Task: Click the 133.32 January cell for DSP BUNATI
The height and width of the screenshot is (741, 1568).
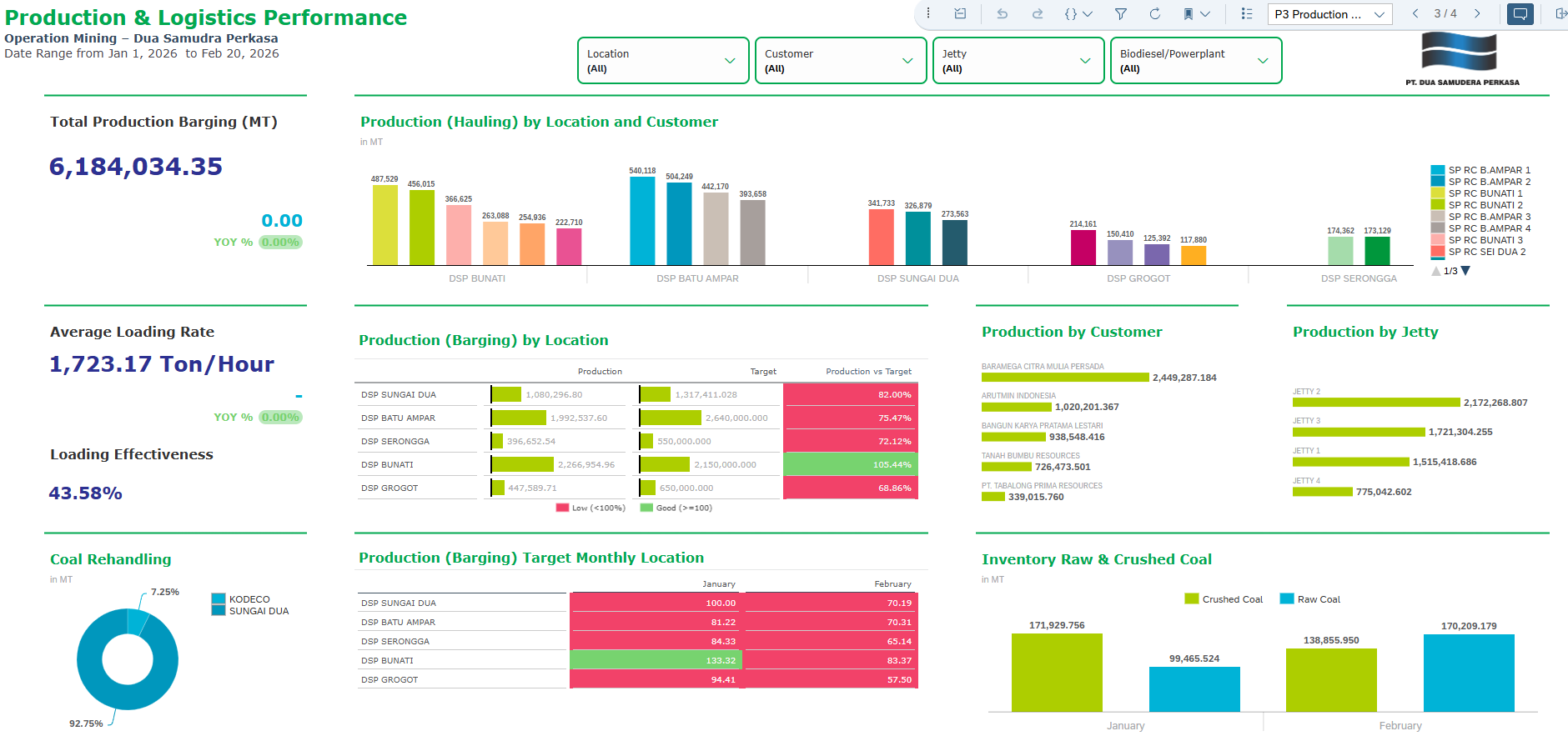Action: pyautogui.click(x=656, y=660)
